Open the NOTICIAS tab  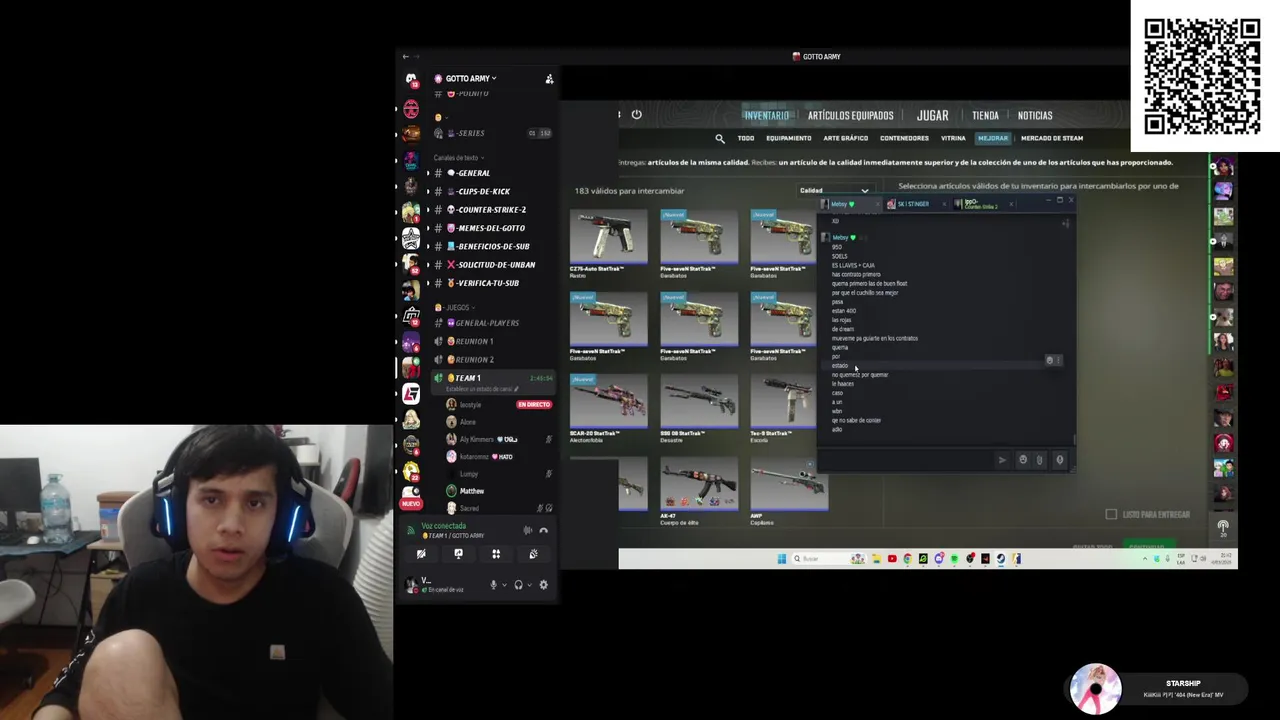(x=1035, y=115)
